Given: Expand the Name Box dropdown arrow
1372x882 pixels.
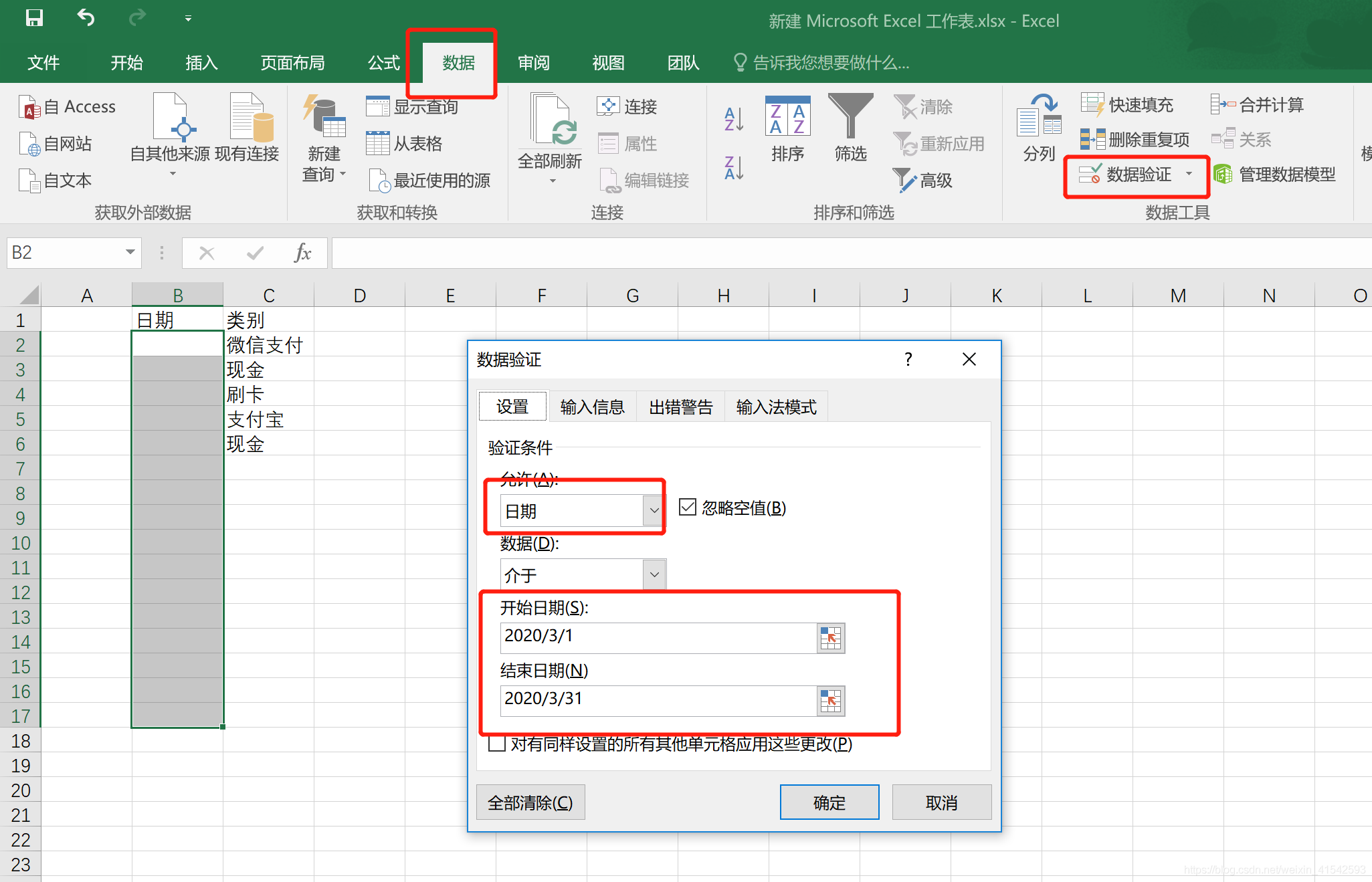Looking at the screenshot, I should click(x=130, y=252).
